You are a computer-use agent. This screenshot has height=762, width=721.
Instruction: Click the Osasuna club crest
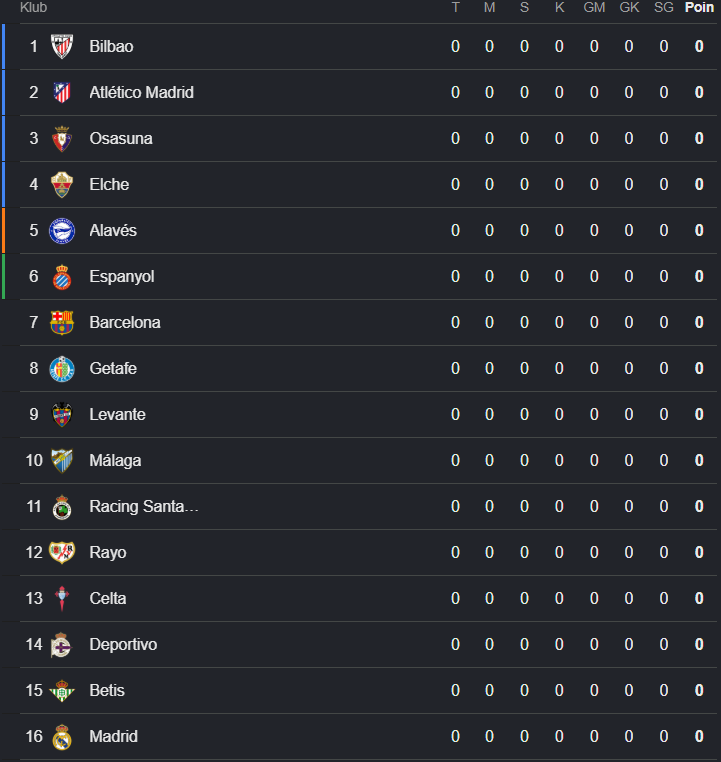tap(62, 139)
